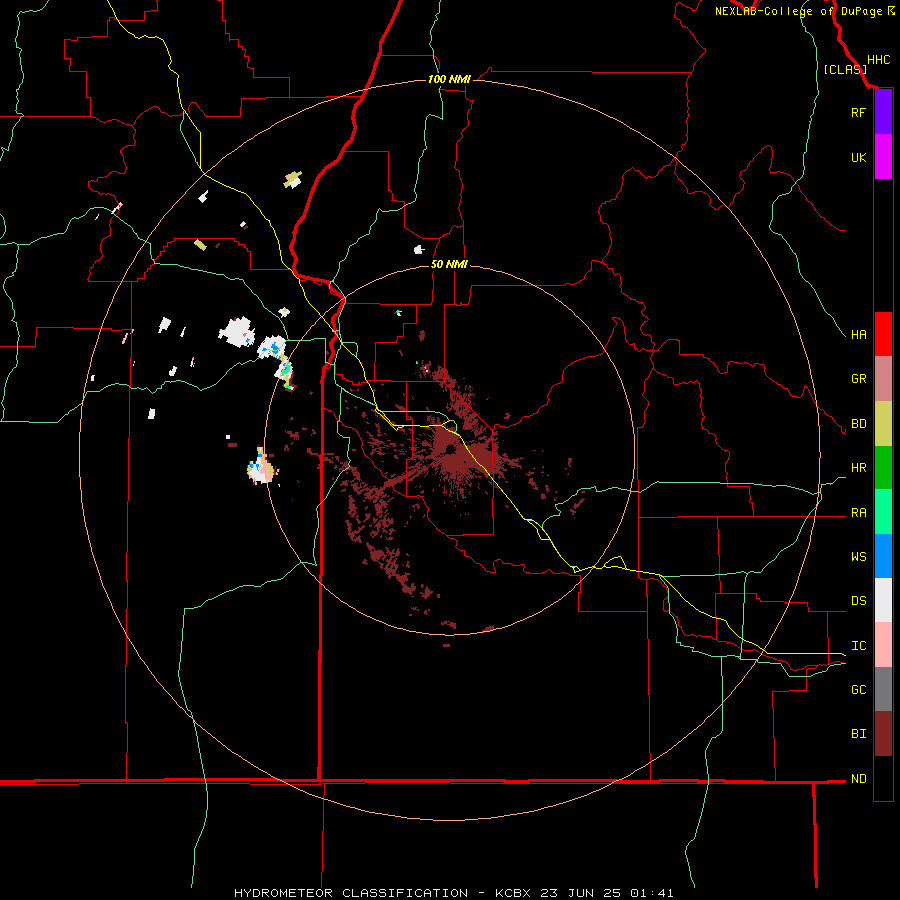Screen dimensions: 900x900
Task: Click the 'WS' legend label
Action: (x=858, y=556)
